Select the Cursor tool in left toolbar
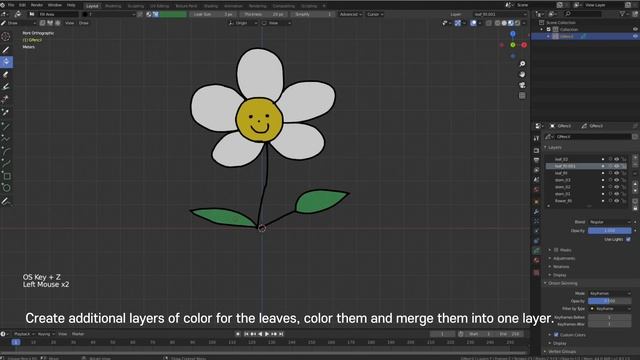Image resolution: width=640 pixels, height=360 pixels. pyautogui.click(x=6, y=36)
